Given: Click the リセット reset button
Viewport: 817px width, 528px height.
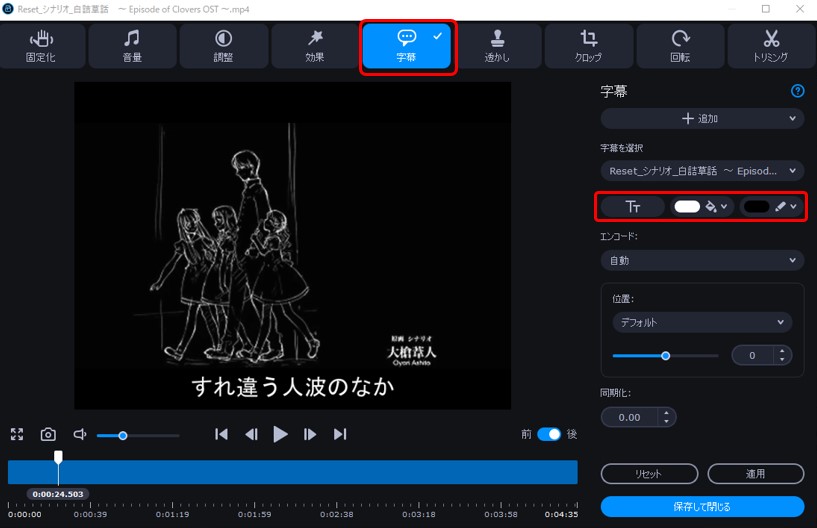Looking at the screenshot, I should click(x=649, y=474).
